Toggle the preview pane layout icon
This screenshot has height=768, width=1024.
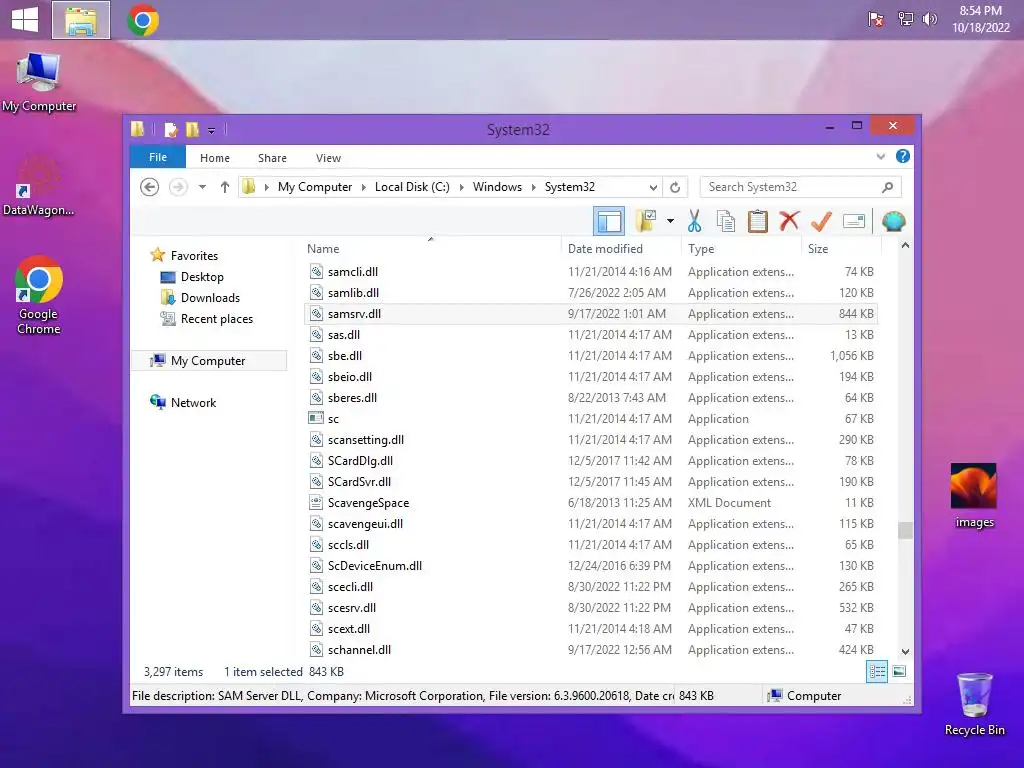click(x=609, y=221)
